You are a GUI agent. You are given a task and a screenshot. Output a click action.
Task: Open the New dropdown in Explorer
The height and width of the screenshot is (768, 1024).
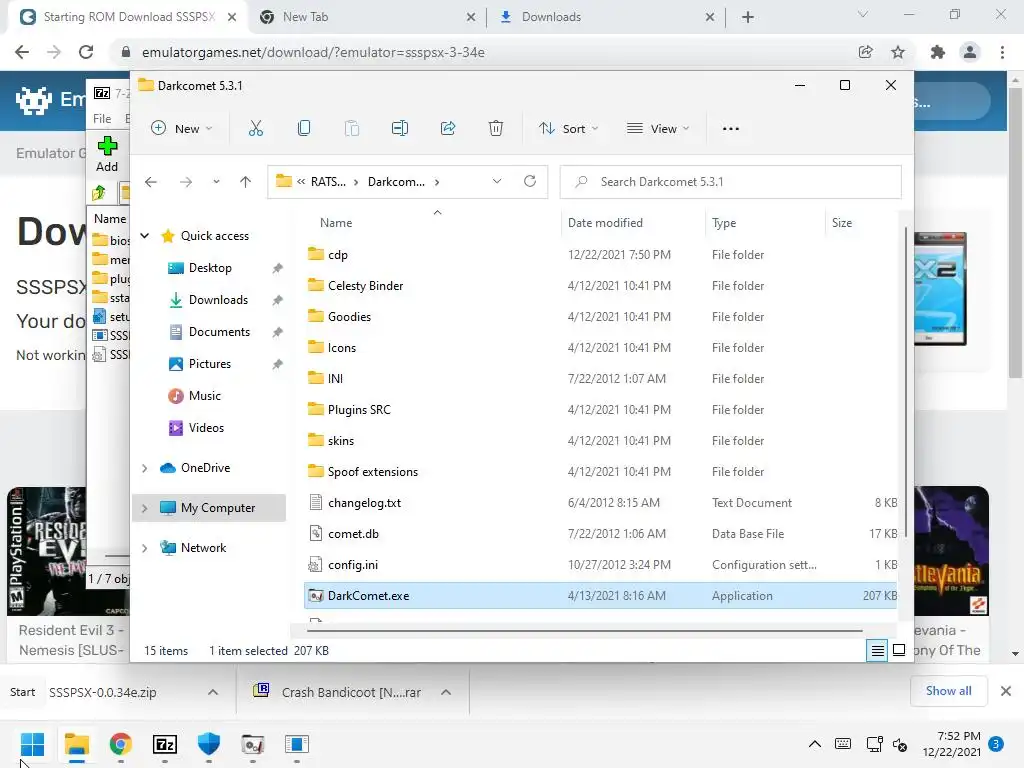182,129
